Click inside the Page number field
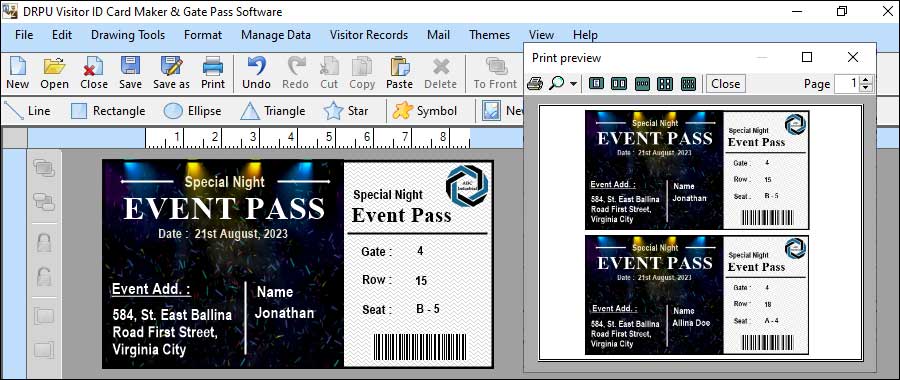 [x=847, y=84]
